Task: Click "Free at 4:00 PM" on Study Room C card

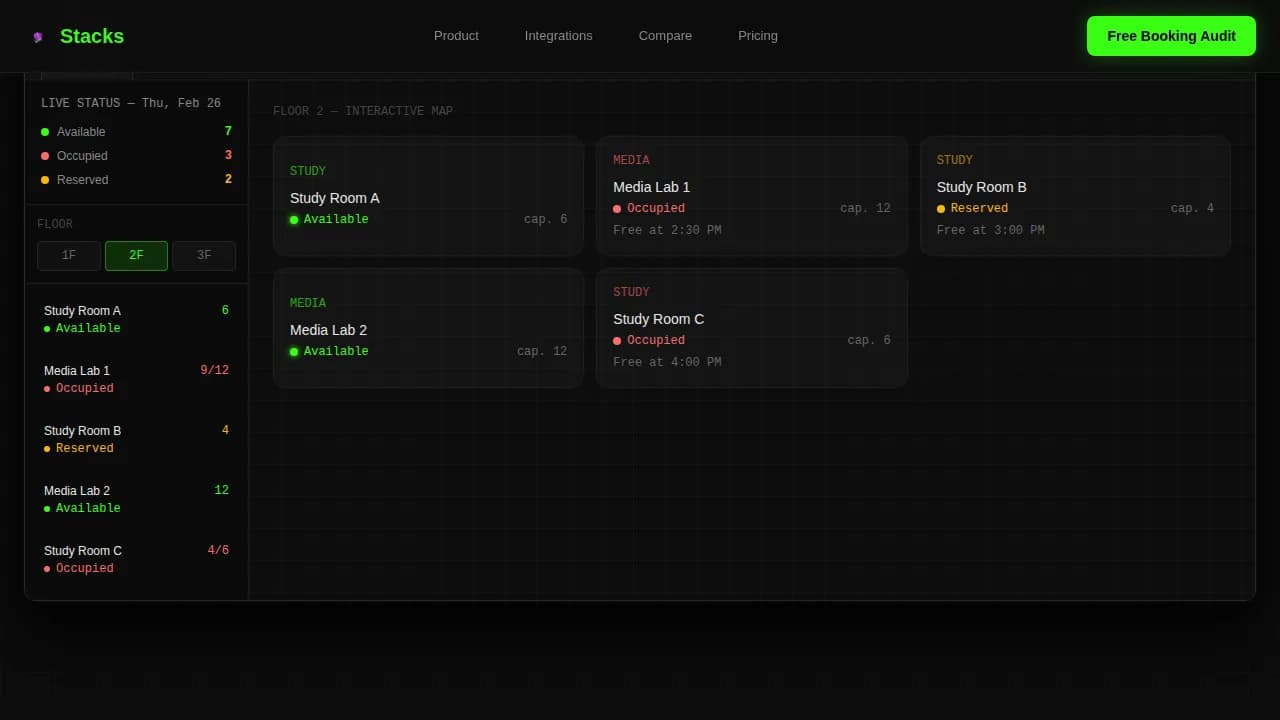Action: click(x=667, y=362)
